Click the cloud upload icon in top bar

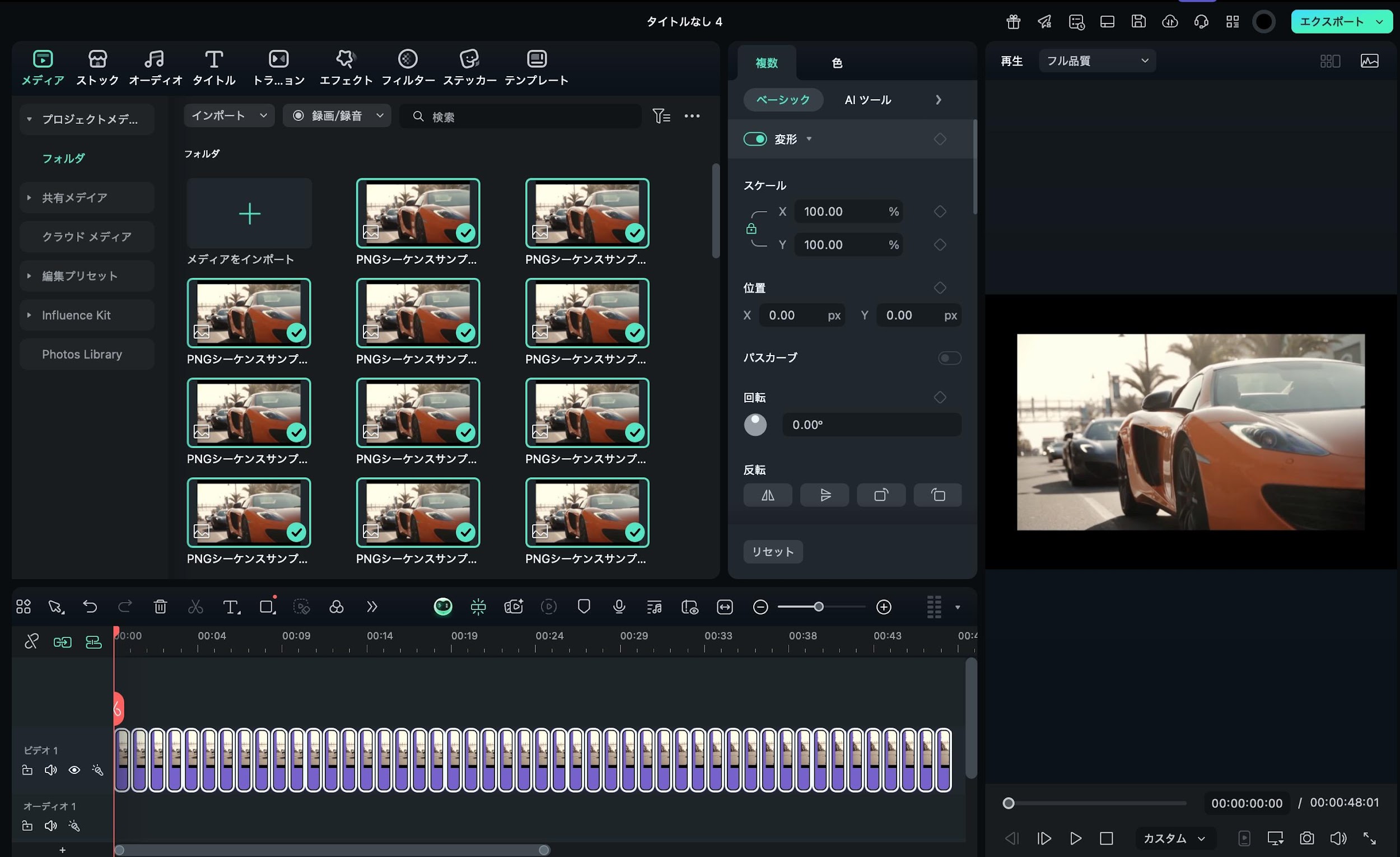pyautogui.click(x=1170, y=22)
